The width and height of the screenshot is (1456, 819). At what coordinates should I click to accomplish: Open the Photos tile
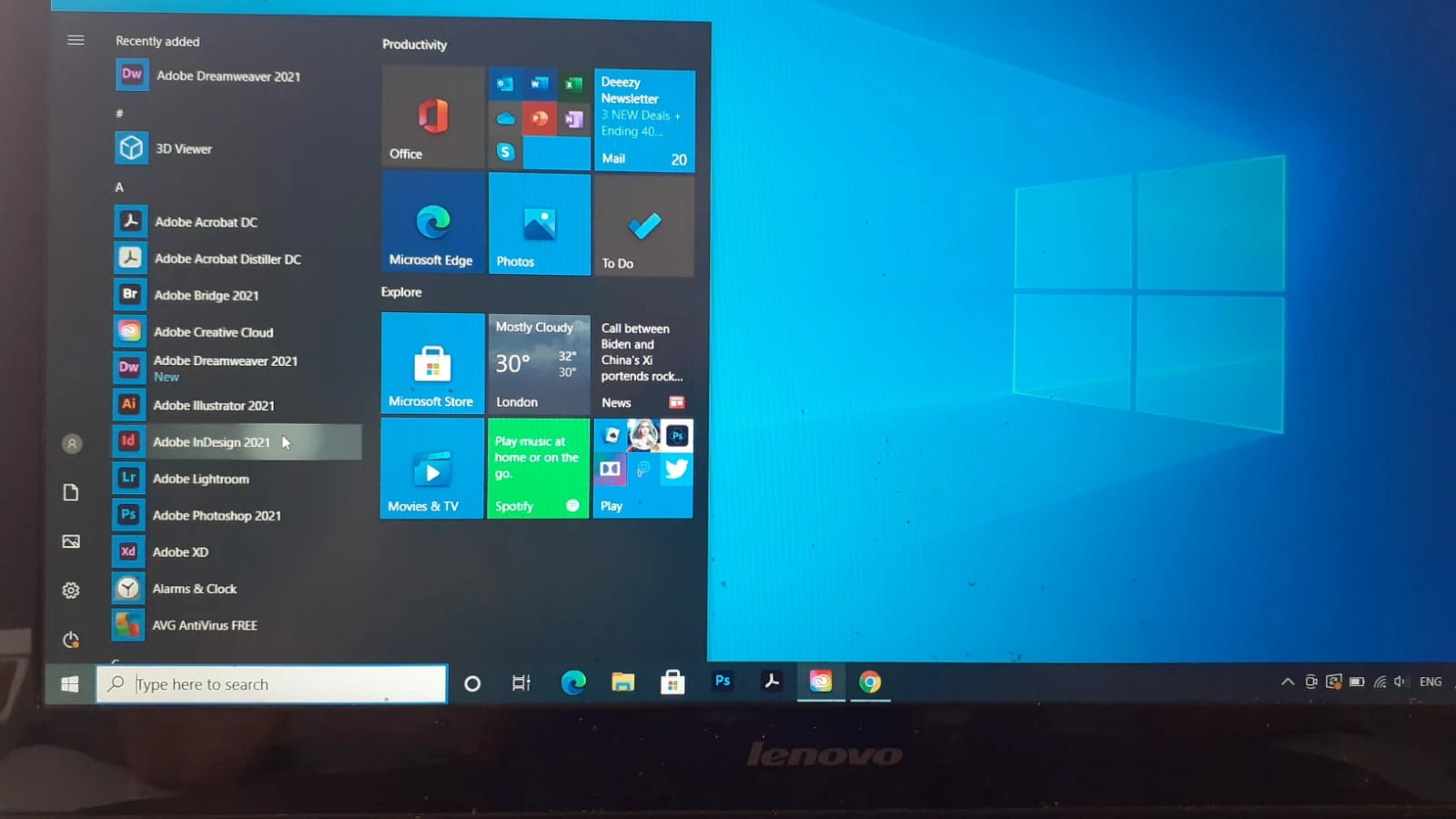click(x=540, y=224)
